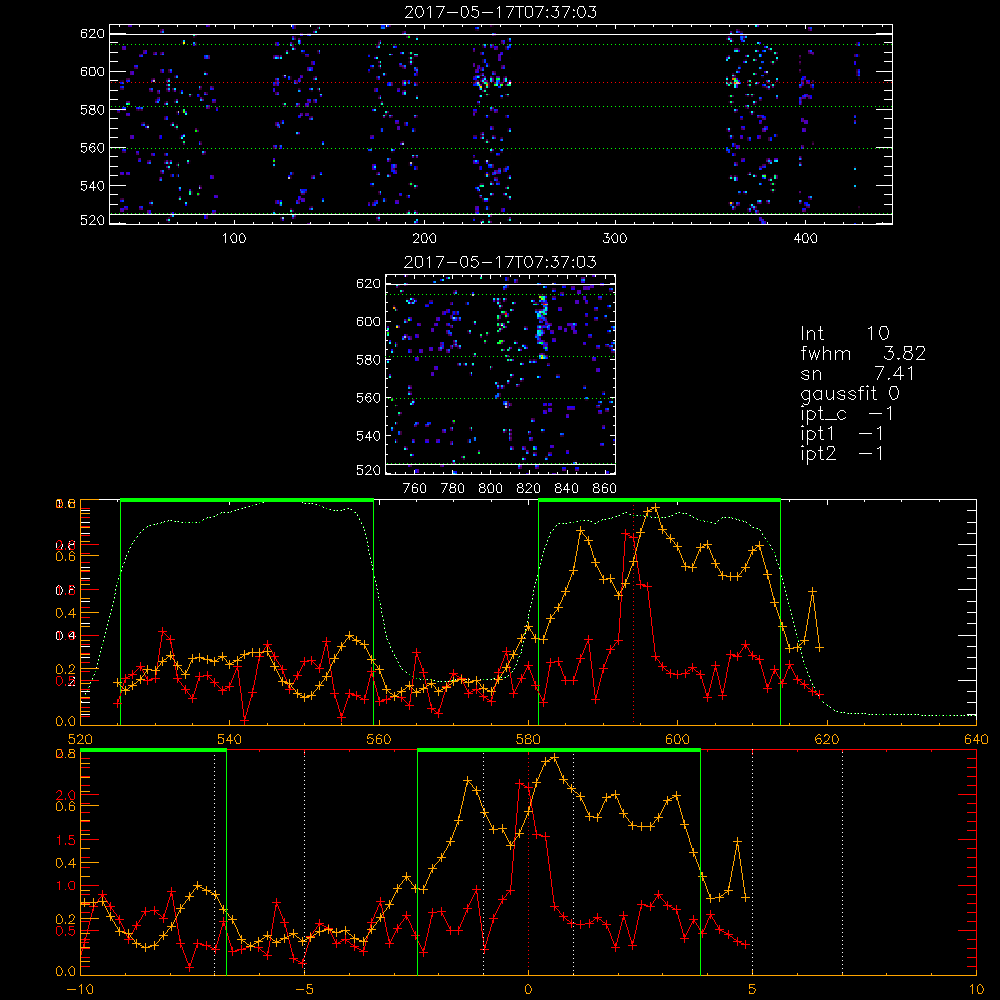Click the 10 x-axis label on bottom plot
The width and height of the screenshot is (1000, 1000).
[x=976, y=990]
